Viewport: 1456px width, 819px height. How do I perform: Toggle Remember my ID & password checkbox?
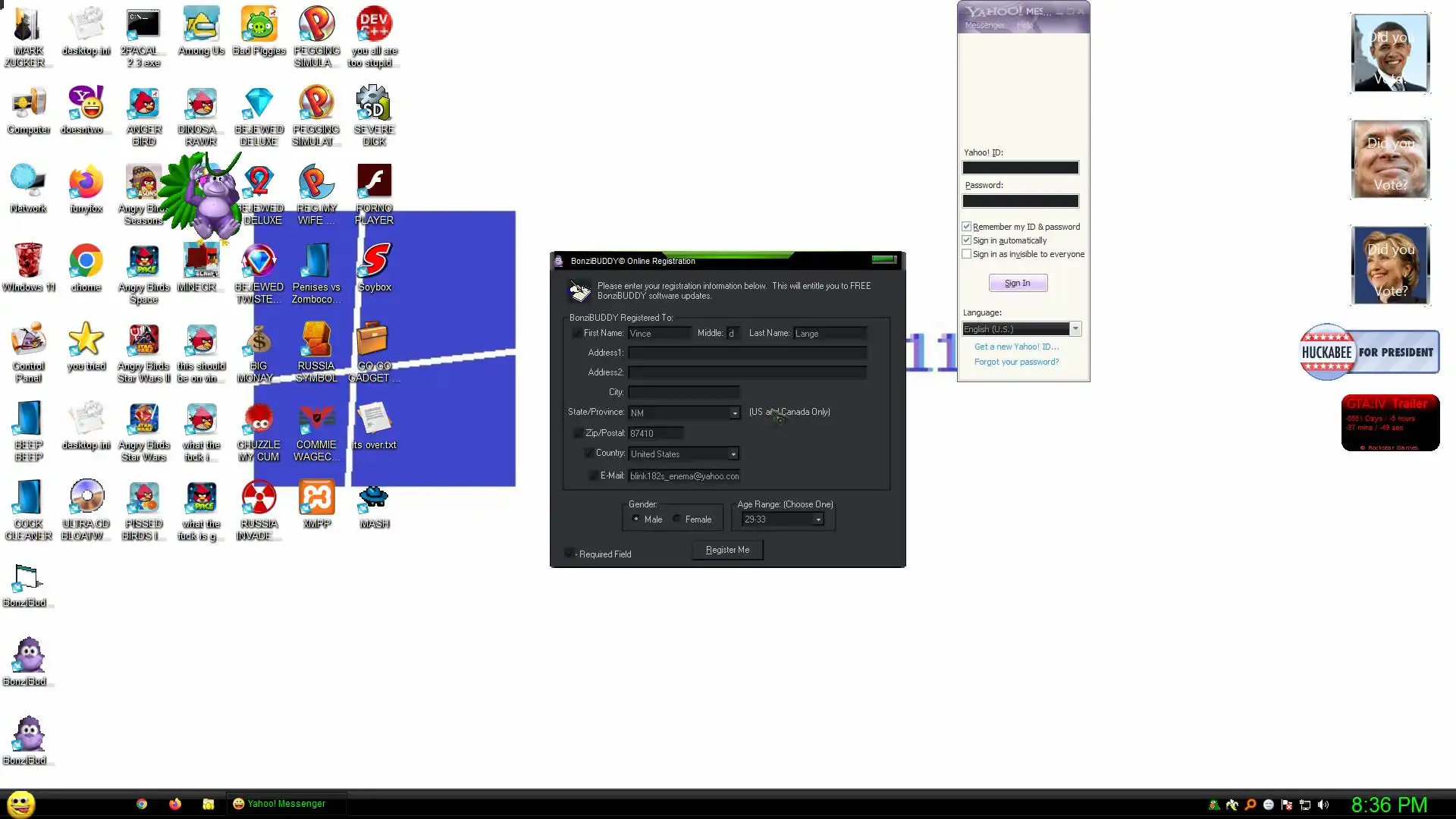pos(967,227)
